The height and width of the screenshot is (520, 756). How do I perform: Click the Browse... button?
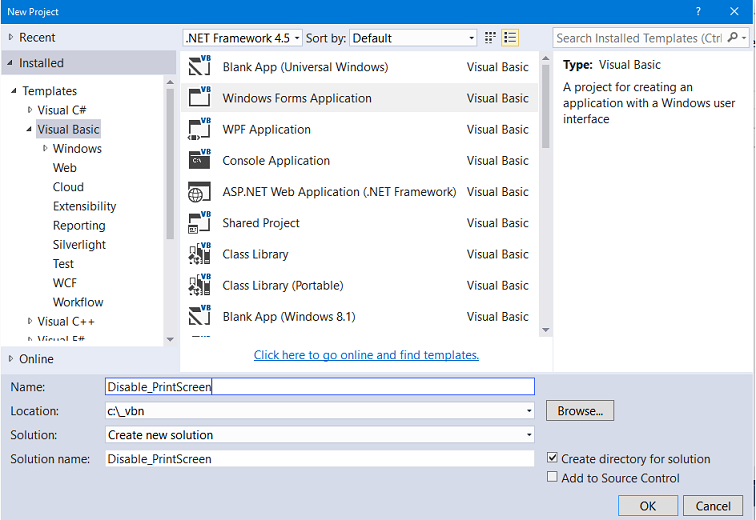(580, 411)
